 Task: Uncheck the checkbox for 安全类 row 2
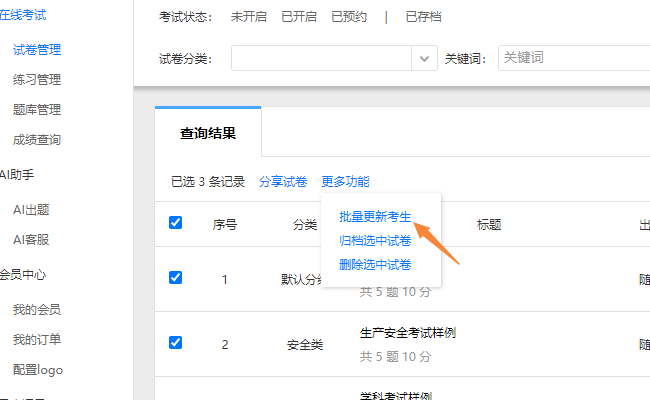click(x=175, y=343)
